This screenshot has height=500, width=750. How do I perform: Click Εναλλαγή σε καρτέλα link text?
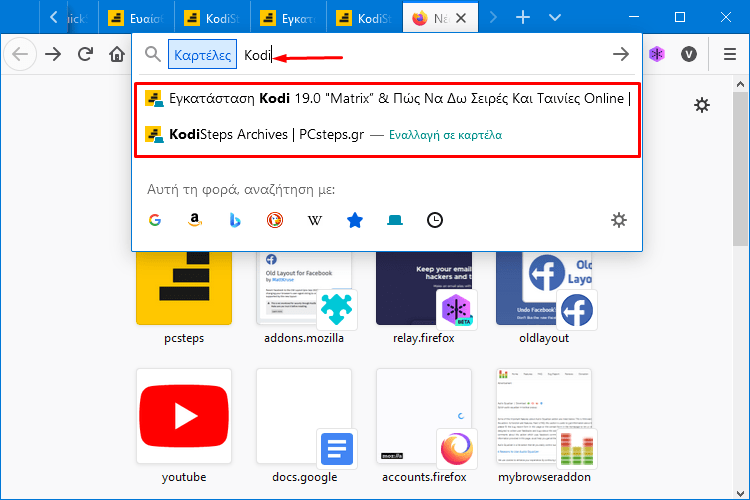tap(445, 135)
